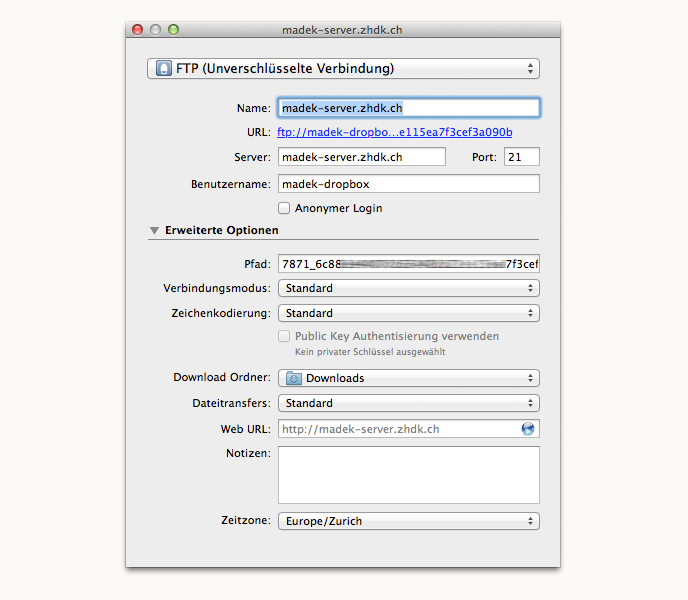Click the Pfad path field
Viewport: 688px width, 600px height.
pyautogui.click(x=408, y=264)
